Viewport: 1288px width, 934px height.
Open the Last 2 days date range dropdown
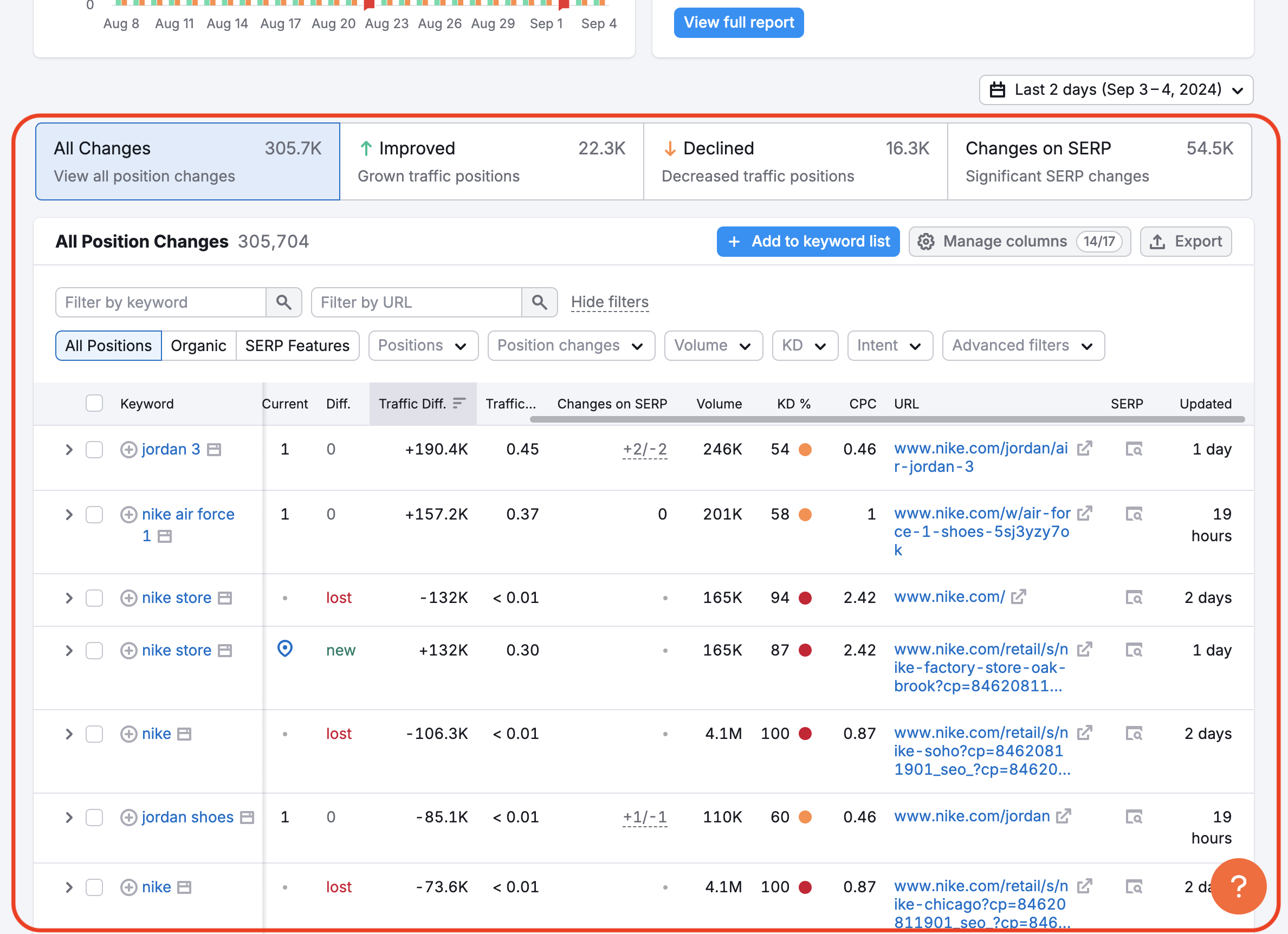coord(1116,90)
